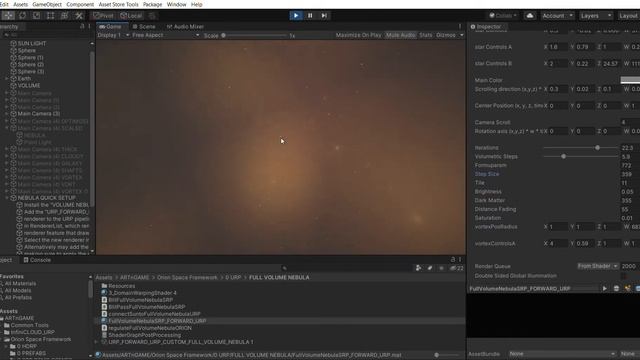Collapse the NEBULA QUICK SETUP group

coord(7,198)
